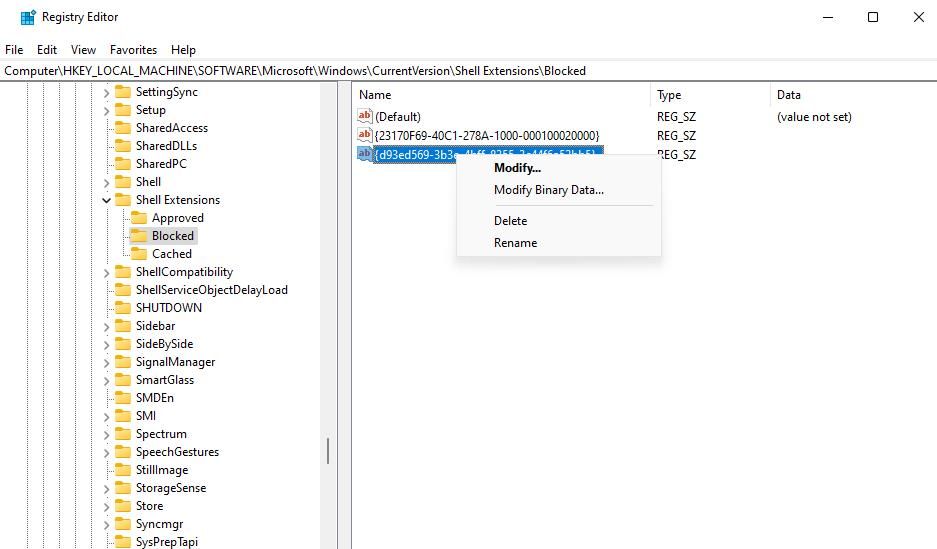Click the tree pane vertical scrollbar thumb
Viewport: 937px width, 549px height.
coord(328,451)
